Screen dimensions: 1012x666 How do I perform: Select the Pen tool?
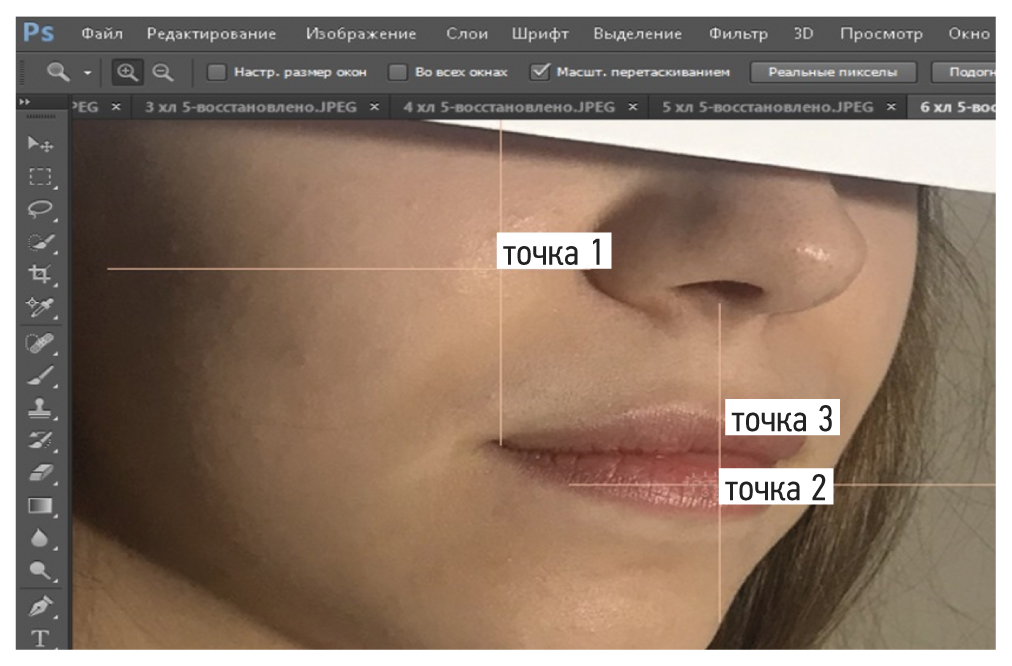click(40, 607)
